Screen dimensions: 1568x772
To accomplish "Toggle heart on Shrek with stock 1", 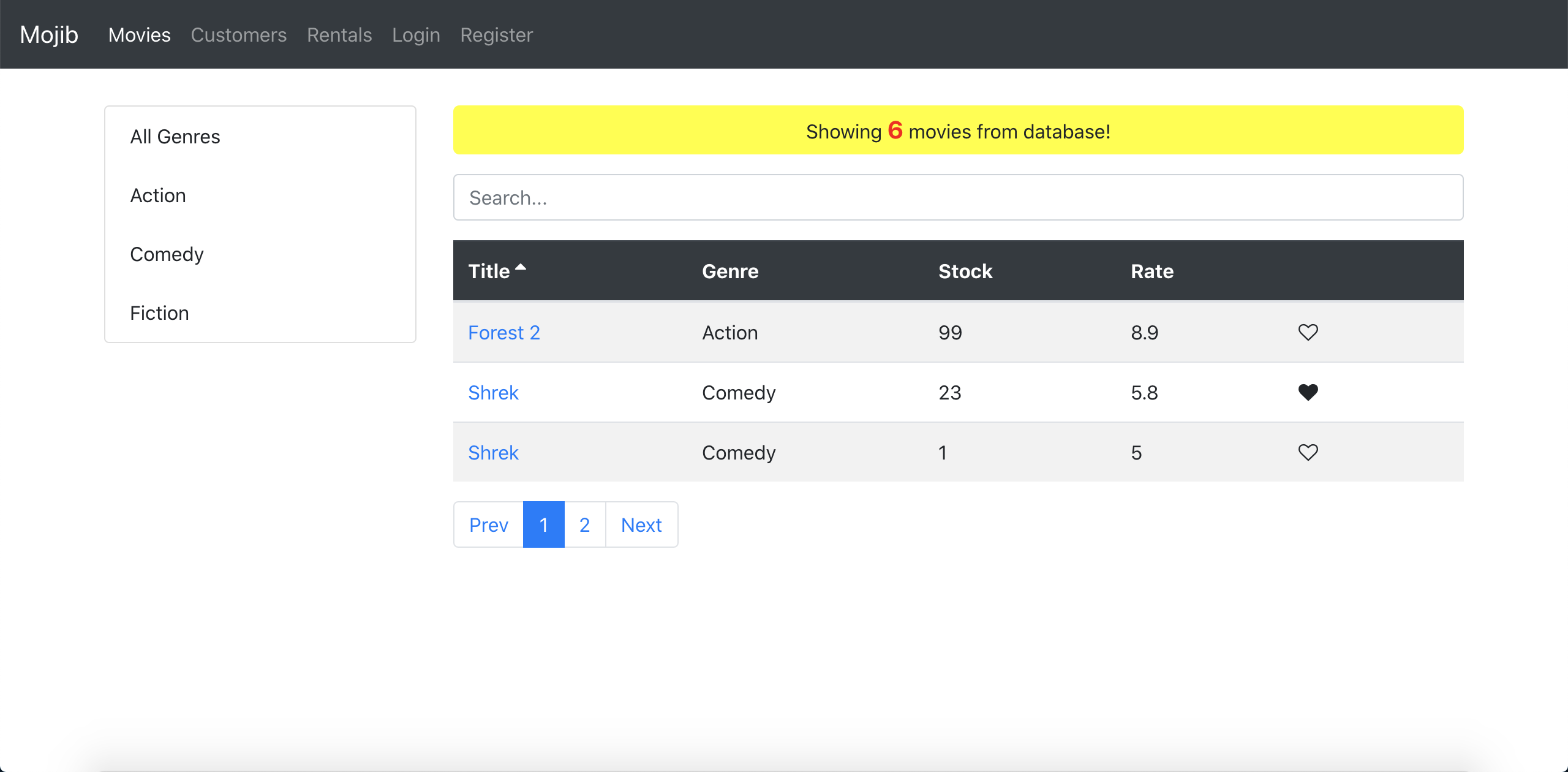I will pos(1308,452).
